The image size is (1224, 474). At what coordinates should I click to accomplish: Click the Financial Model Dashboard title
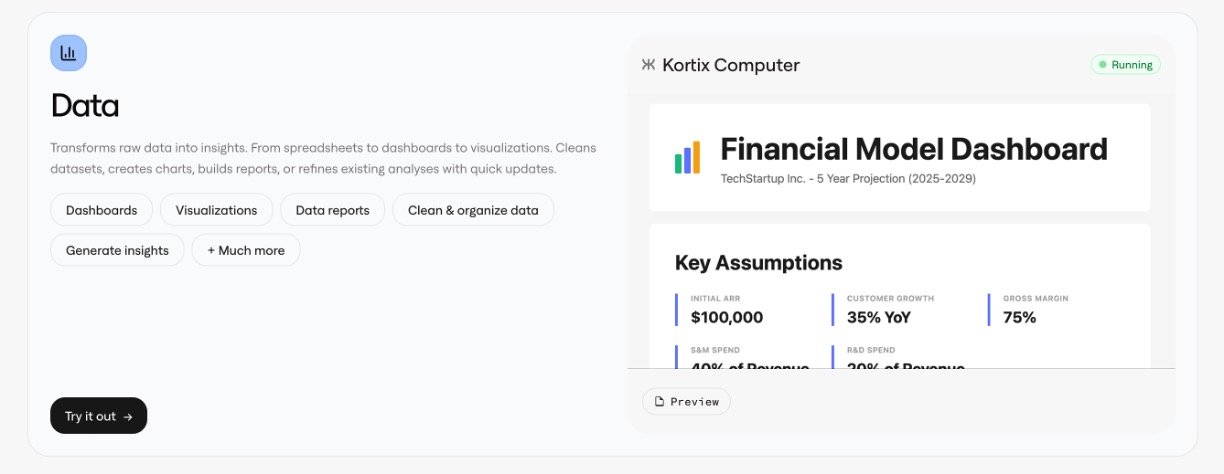pos(913,150)
